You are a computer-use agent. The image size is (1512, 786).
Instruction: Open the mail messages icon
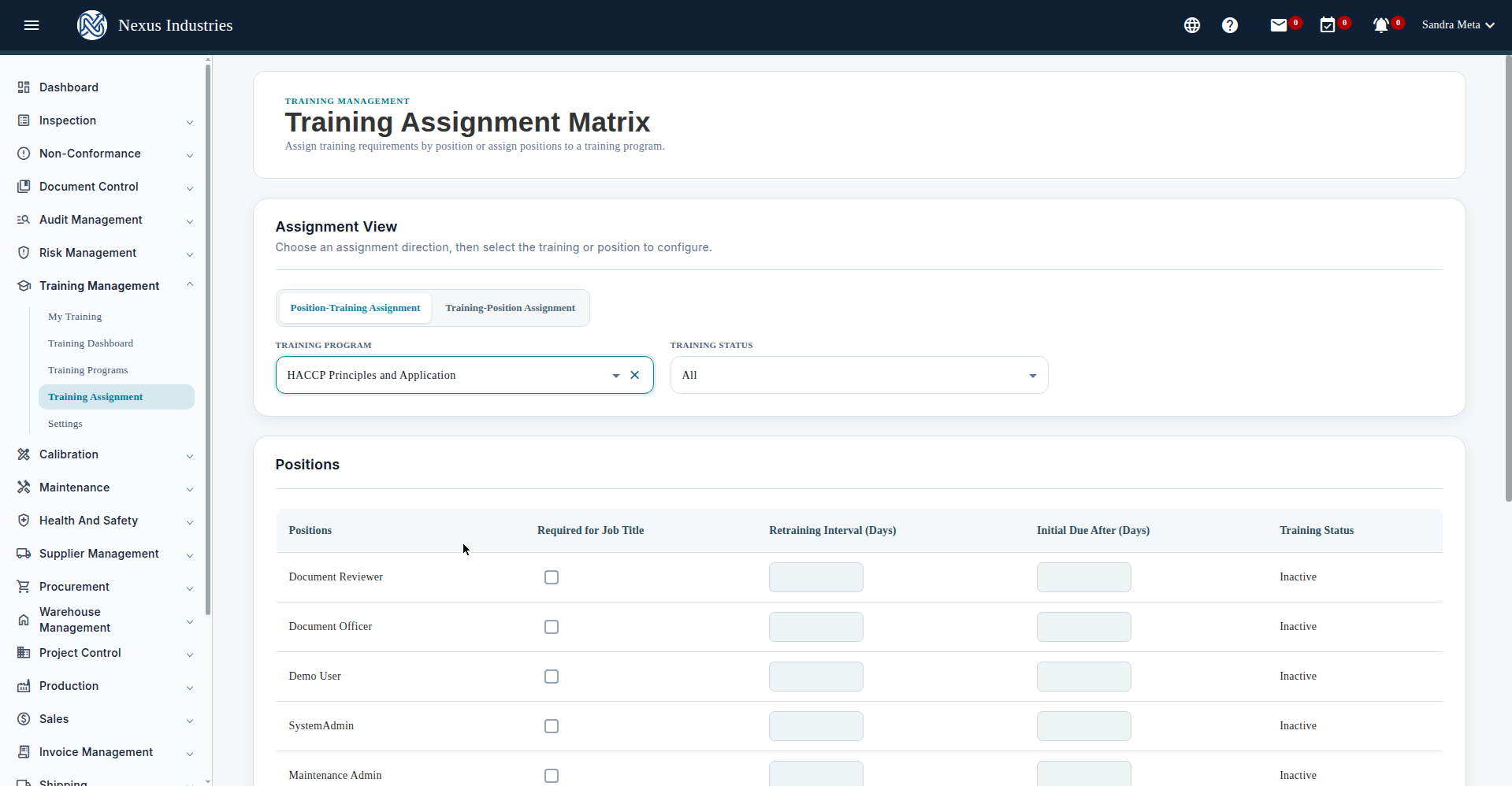pos(1279,25)
